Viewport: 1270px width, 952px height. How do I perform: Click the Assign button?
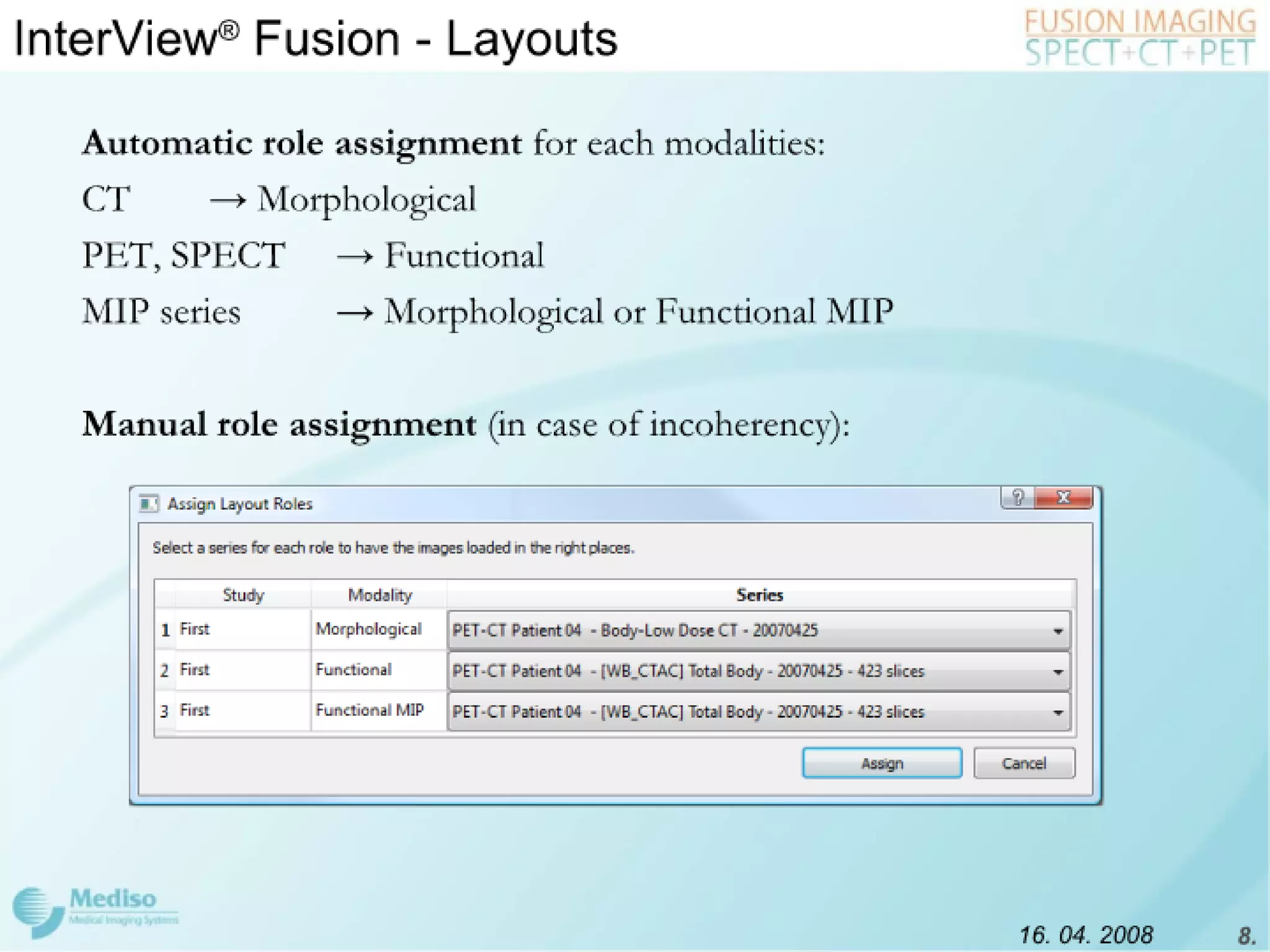881,763
